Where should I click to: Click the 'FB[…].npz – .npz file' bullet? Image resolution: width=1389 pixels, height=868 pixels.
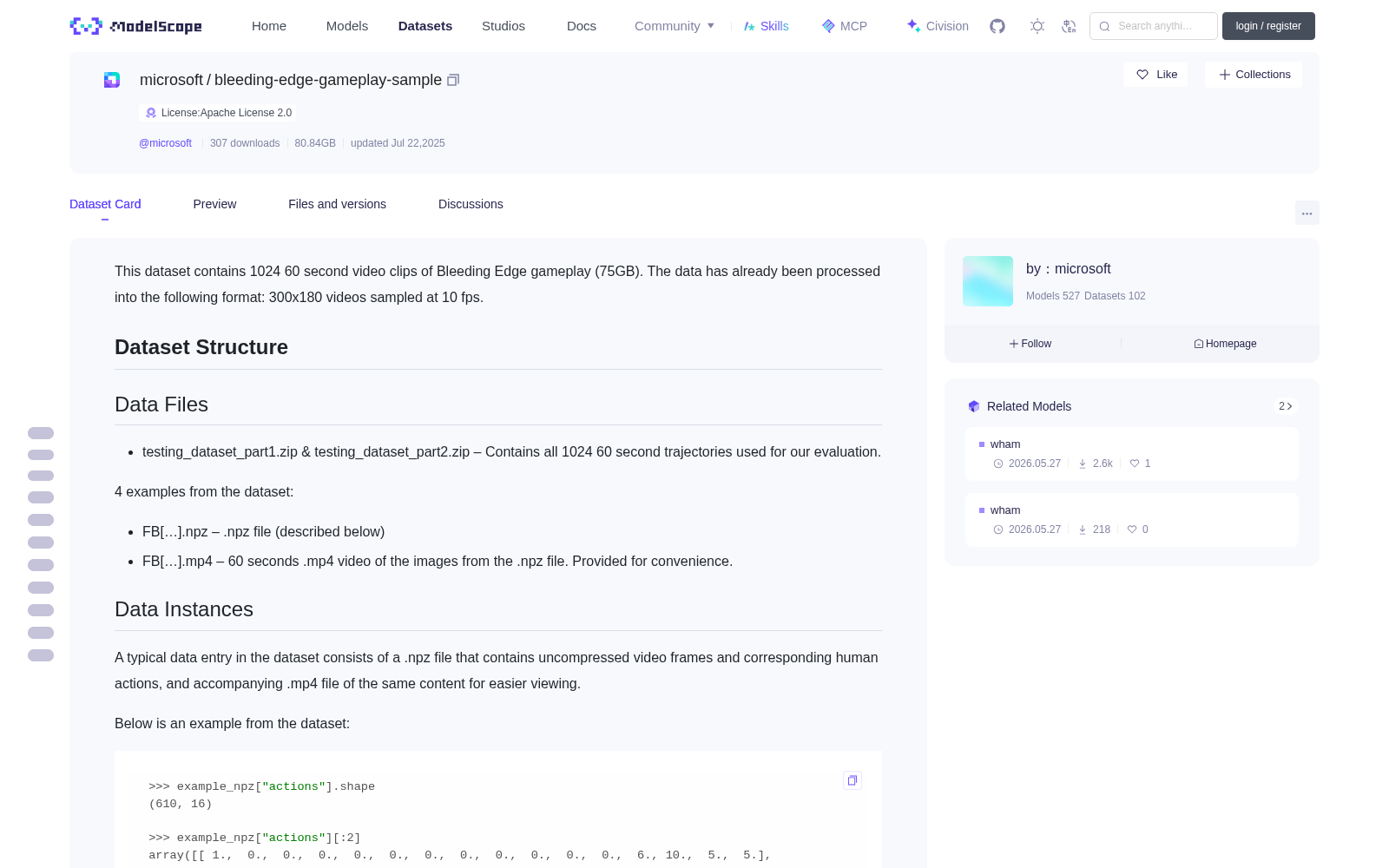pyautogui.click(x=263, y=532)
